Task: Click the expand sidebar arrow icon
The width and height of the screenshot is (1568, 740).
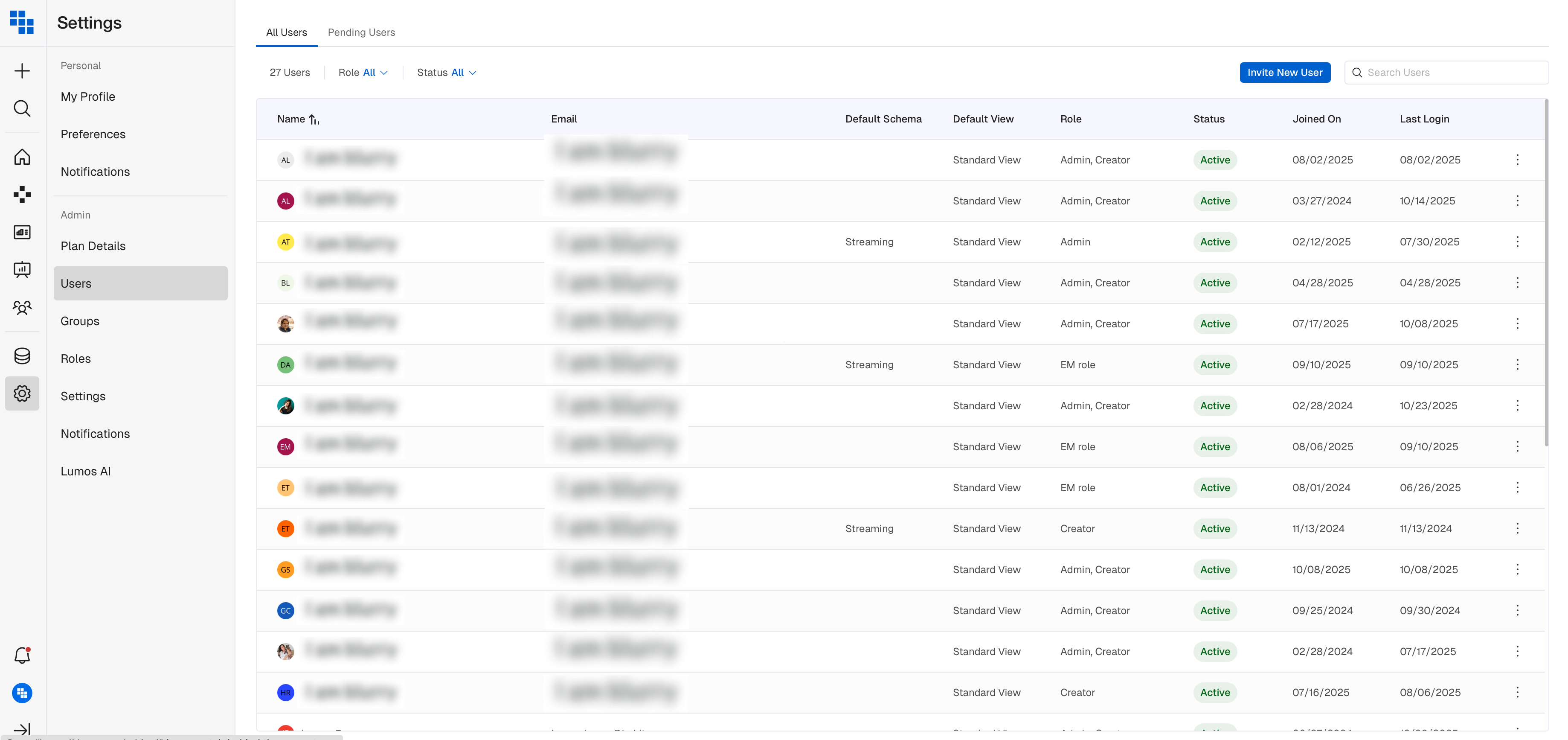Action: click(22, 728)
